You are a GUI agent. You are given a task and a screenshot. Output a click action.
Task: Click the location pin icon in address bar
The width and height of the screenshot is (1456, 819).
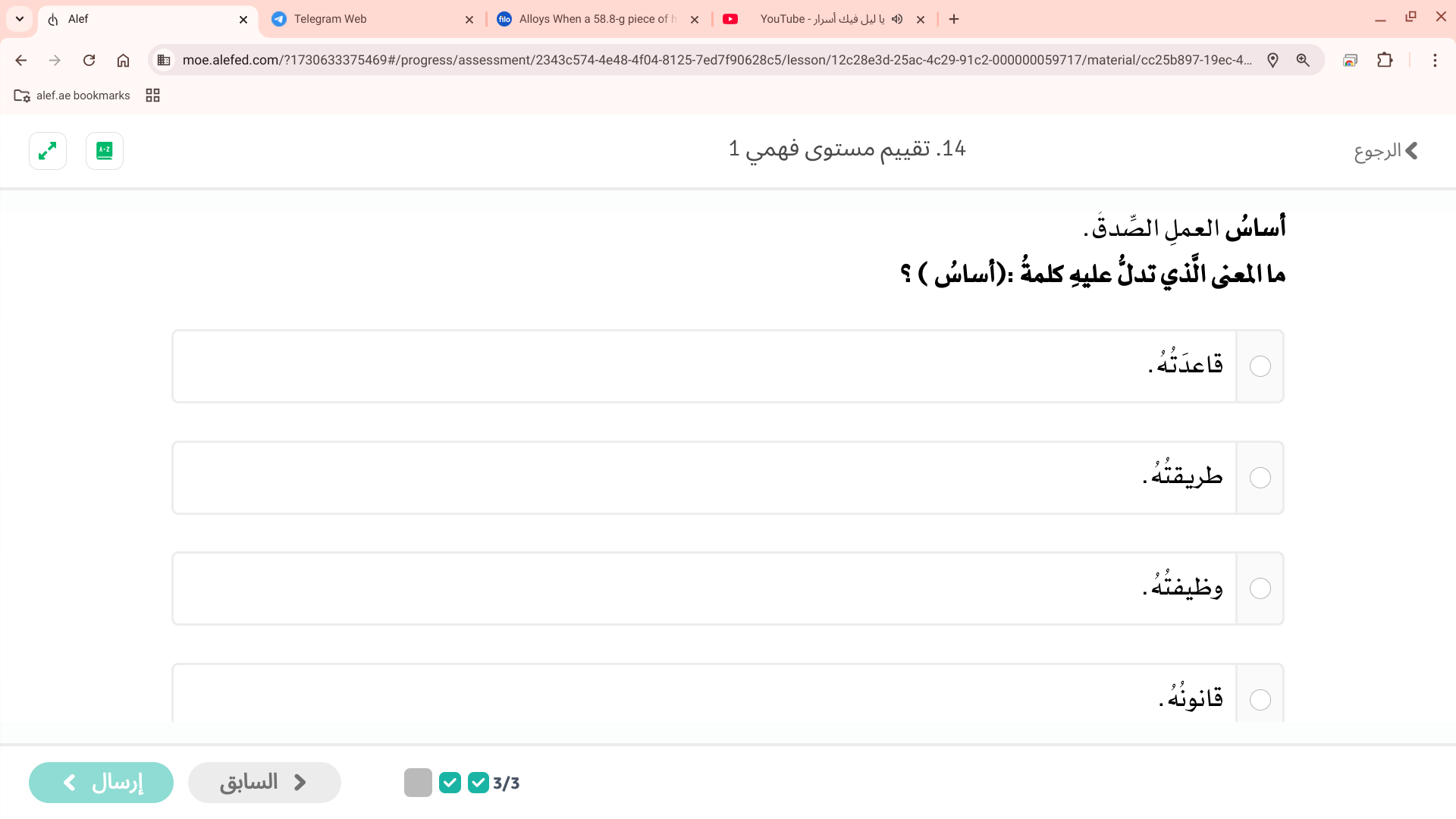(1272, 60)
